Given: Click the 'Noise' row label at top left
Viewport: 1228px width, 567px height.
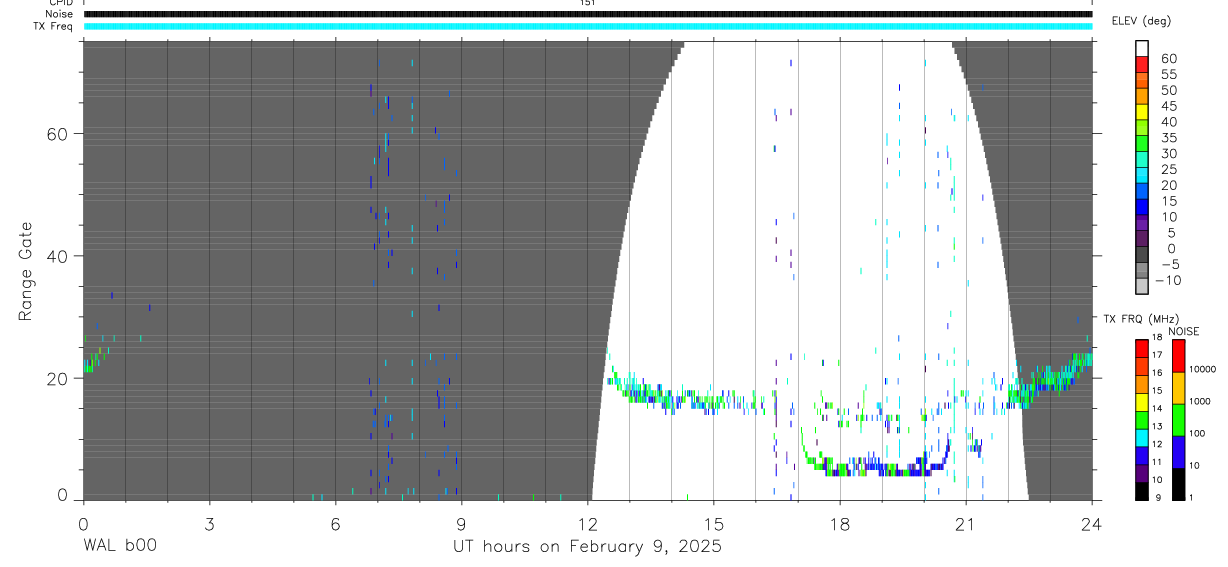Looking at the screenshot, I should point(59,14).
